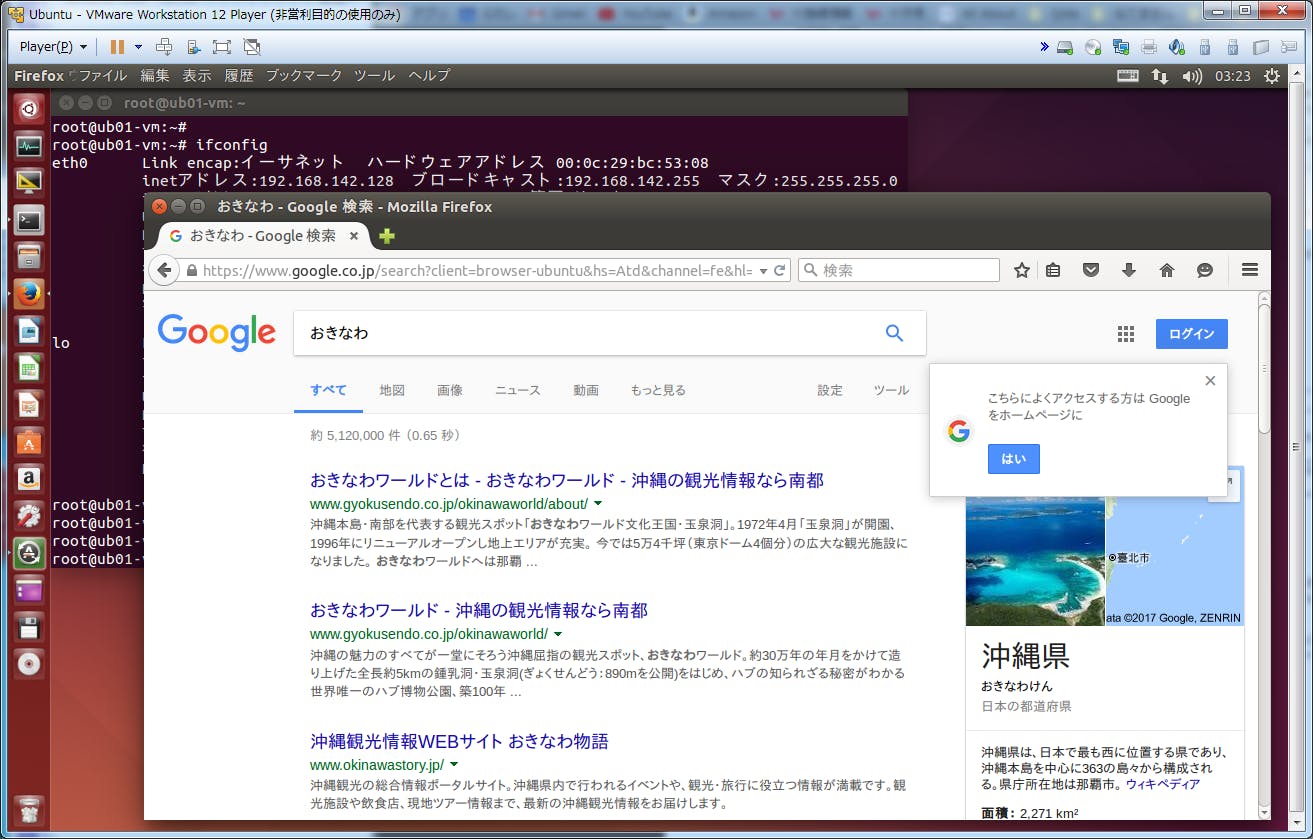
Task: Launch LibreOffice Writer from the launcher
Action: (x=29, y=331)
